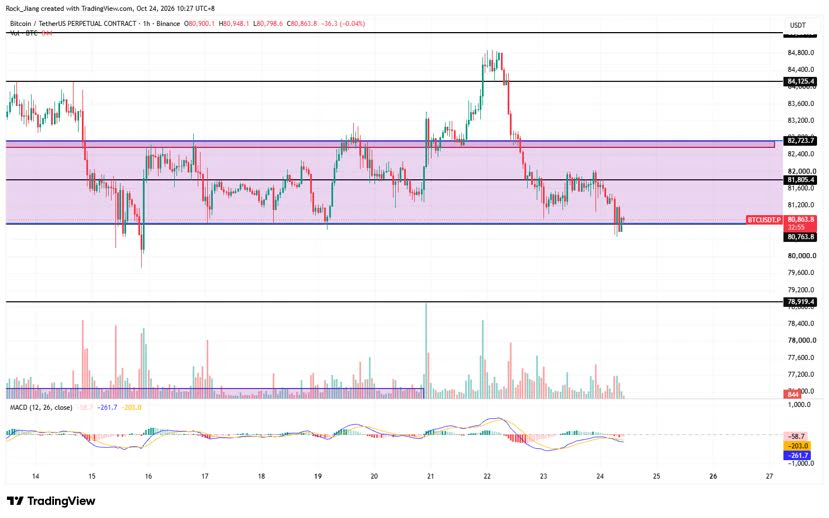Image resolution: width=829 pixels, height=518 pixels.
Task: Click the change value −36.3 (−0.04%)
Action: [343, 24]
